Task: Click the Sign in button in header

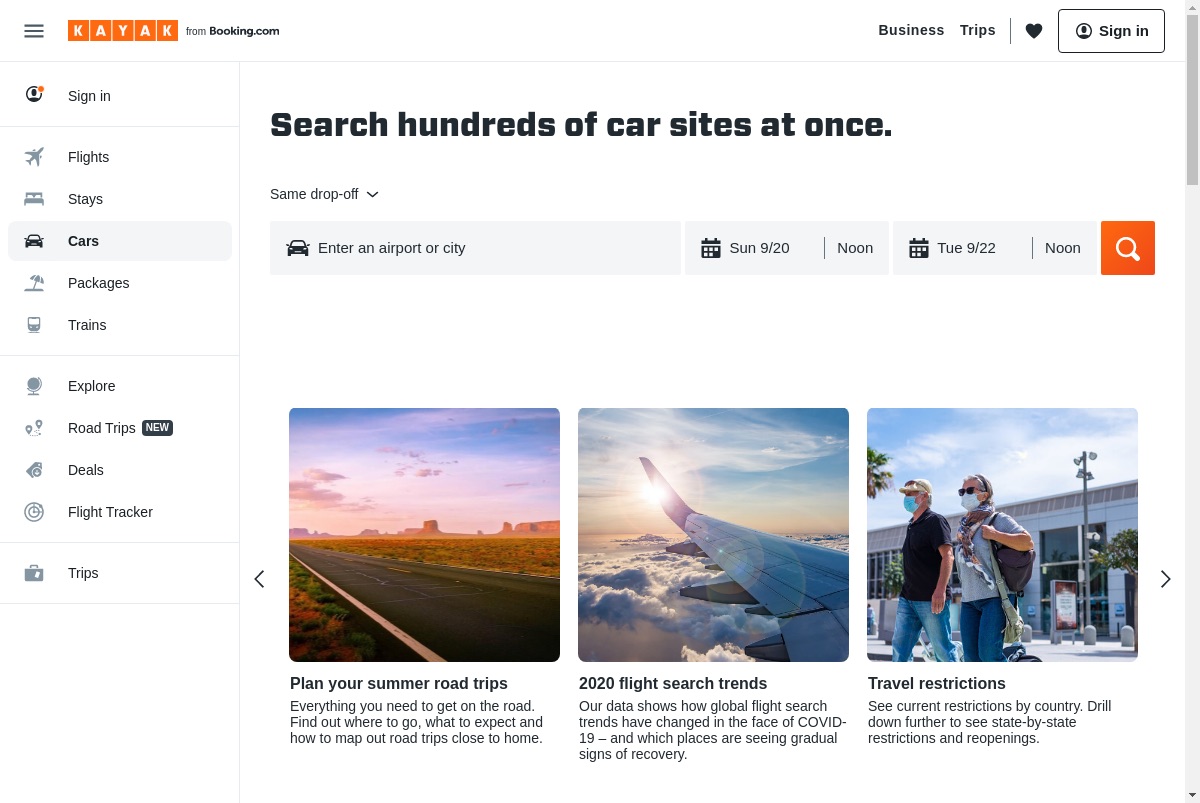Action: [1111, 31]
